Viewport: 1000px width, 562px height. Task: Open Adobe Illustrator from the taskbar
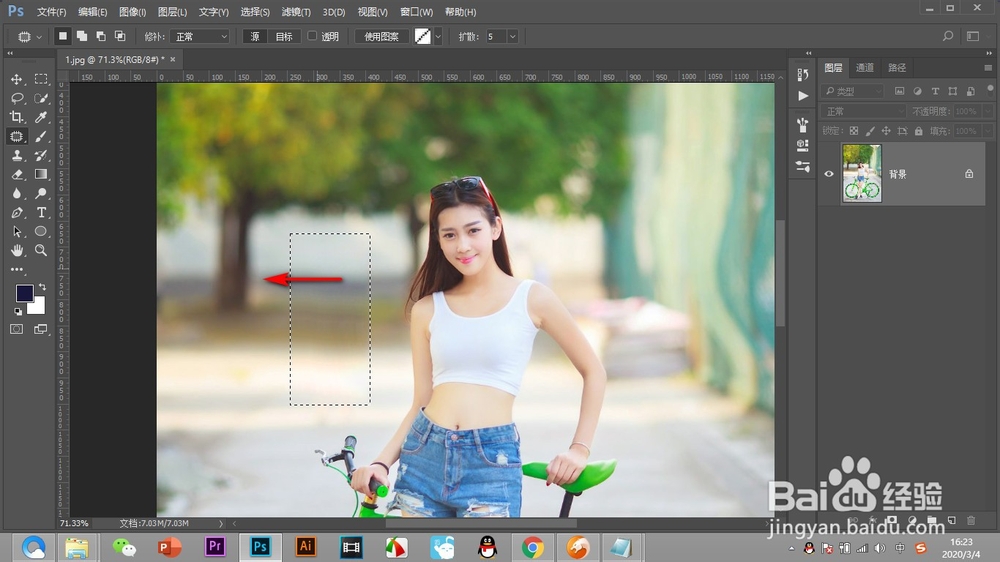point(305,547)
